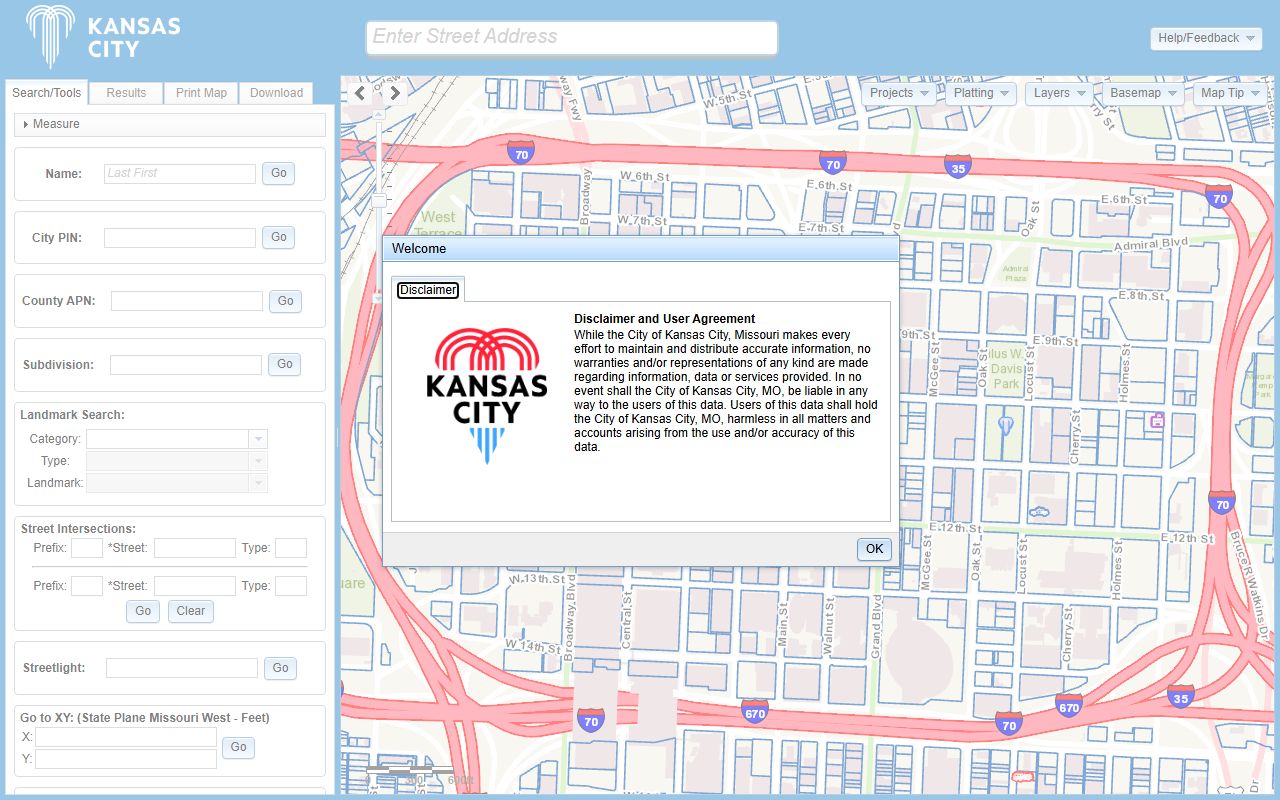
Task: Click the I-670 shield near Main St
Action: pos(755,712)
